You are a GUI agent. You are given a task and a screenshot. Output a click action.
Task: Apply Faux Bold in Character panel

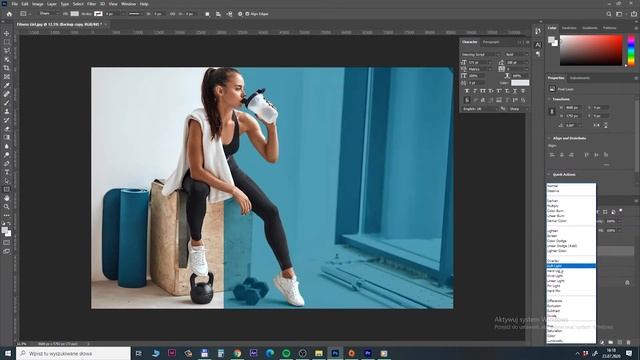(x=467, y=91)
